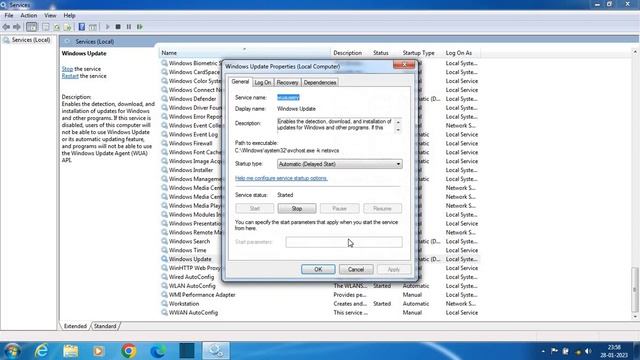Open the File menu
The image size is (640, 360).
coord(9,16)
